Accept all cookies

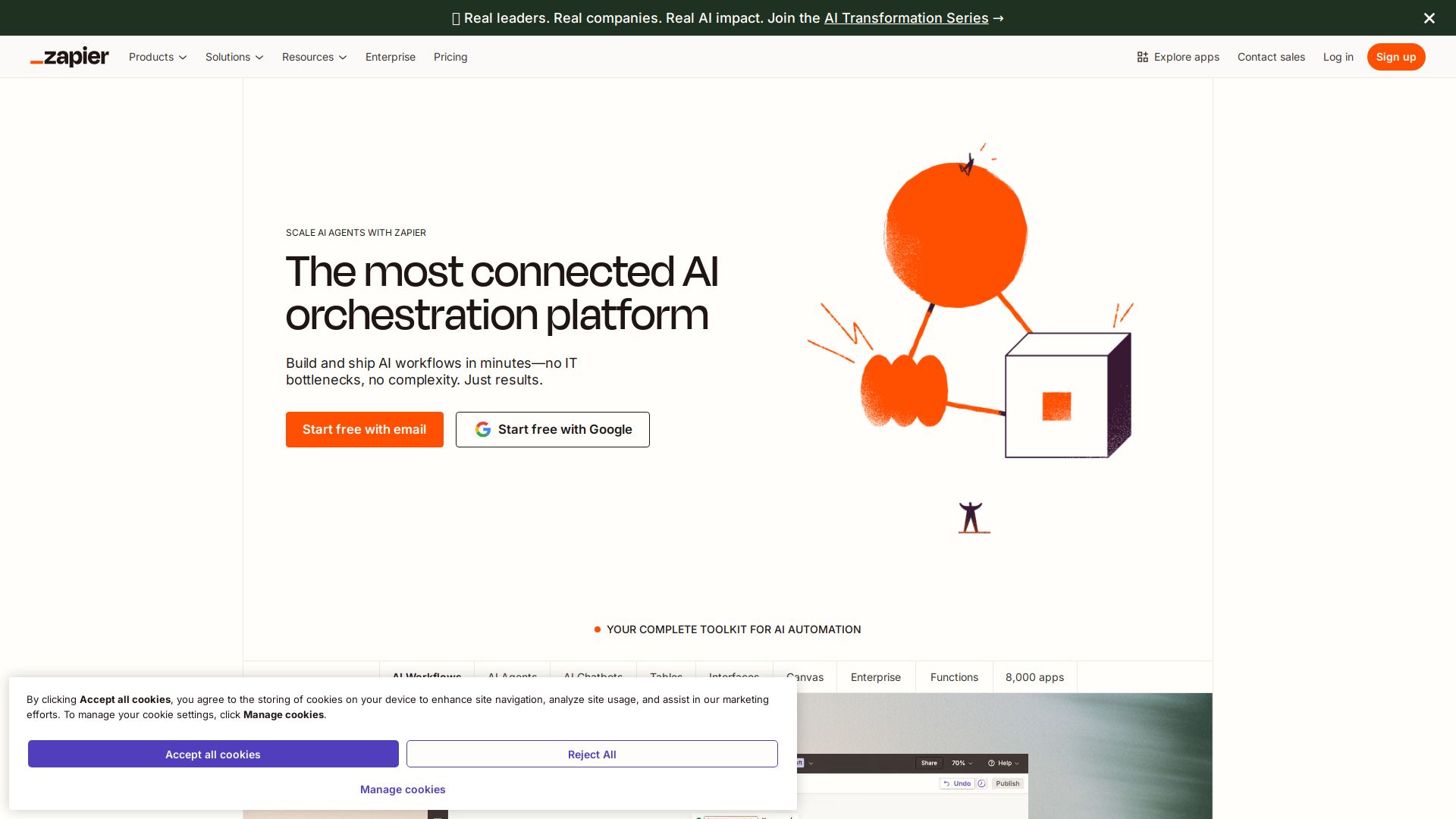(213, 754)
